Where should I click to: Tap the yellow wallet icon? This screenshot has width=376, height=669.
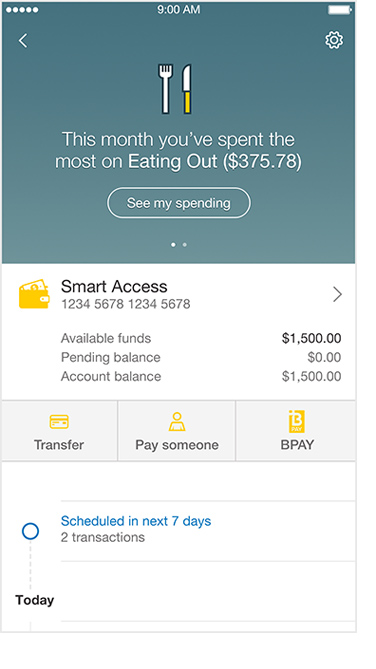(34, 294)
